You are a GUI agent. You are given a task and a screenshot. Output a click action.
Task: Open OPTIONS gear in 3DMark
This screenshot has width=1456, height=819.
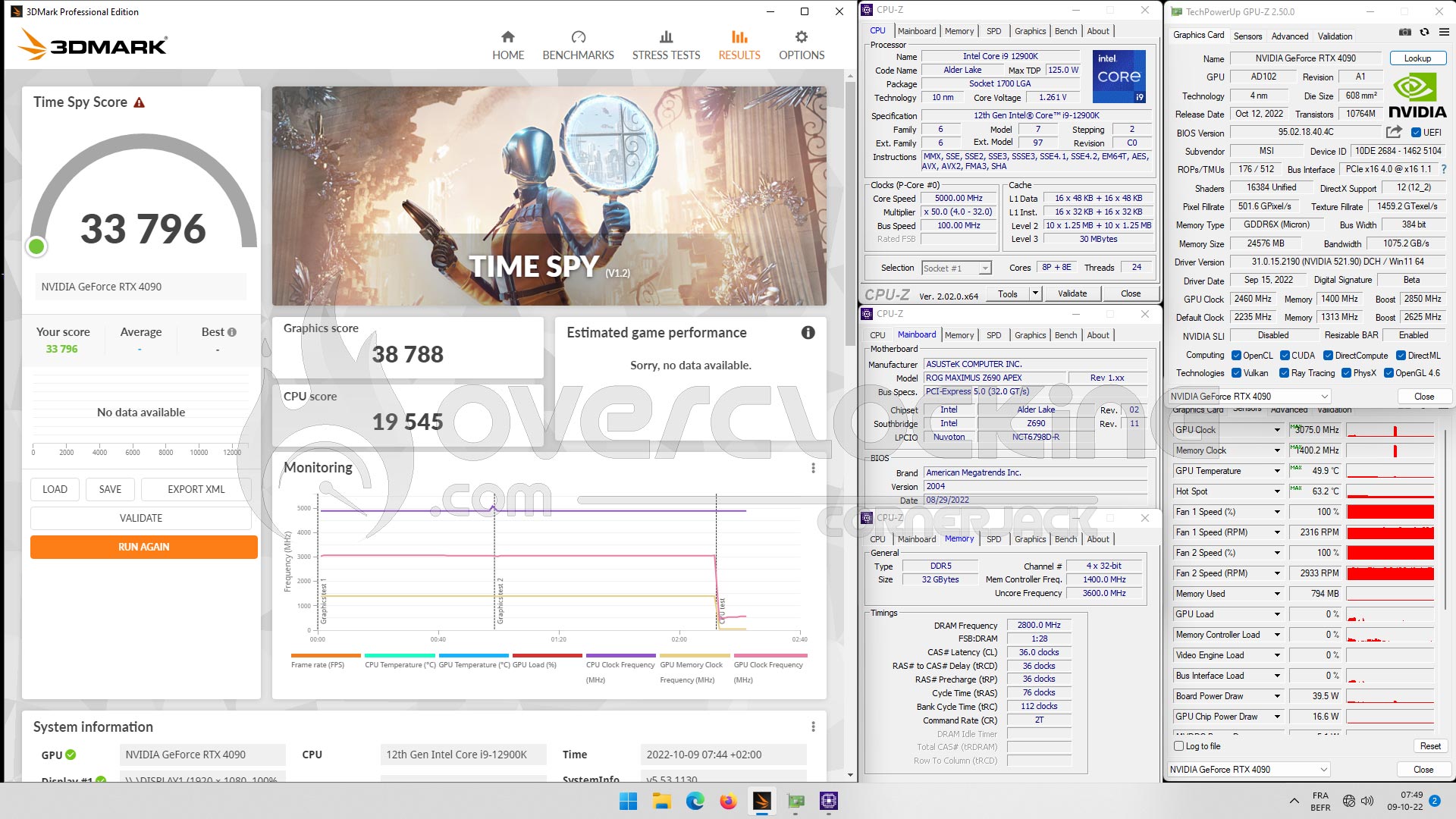click(x=802, y=45)
